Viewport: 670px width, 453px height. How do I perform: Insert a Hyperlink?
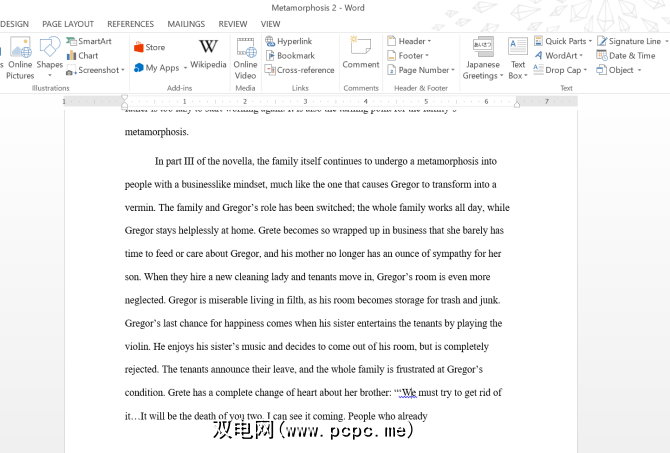(x=289, y=41)
